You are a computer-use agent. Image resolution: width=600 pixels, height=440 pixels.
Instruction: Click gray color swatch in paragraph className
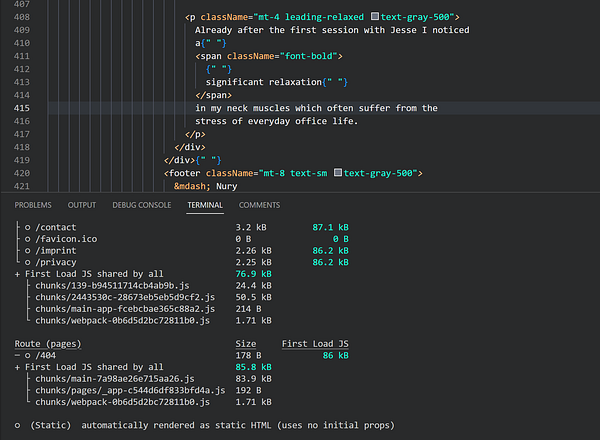376,17
